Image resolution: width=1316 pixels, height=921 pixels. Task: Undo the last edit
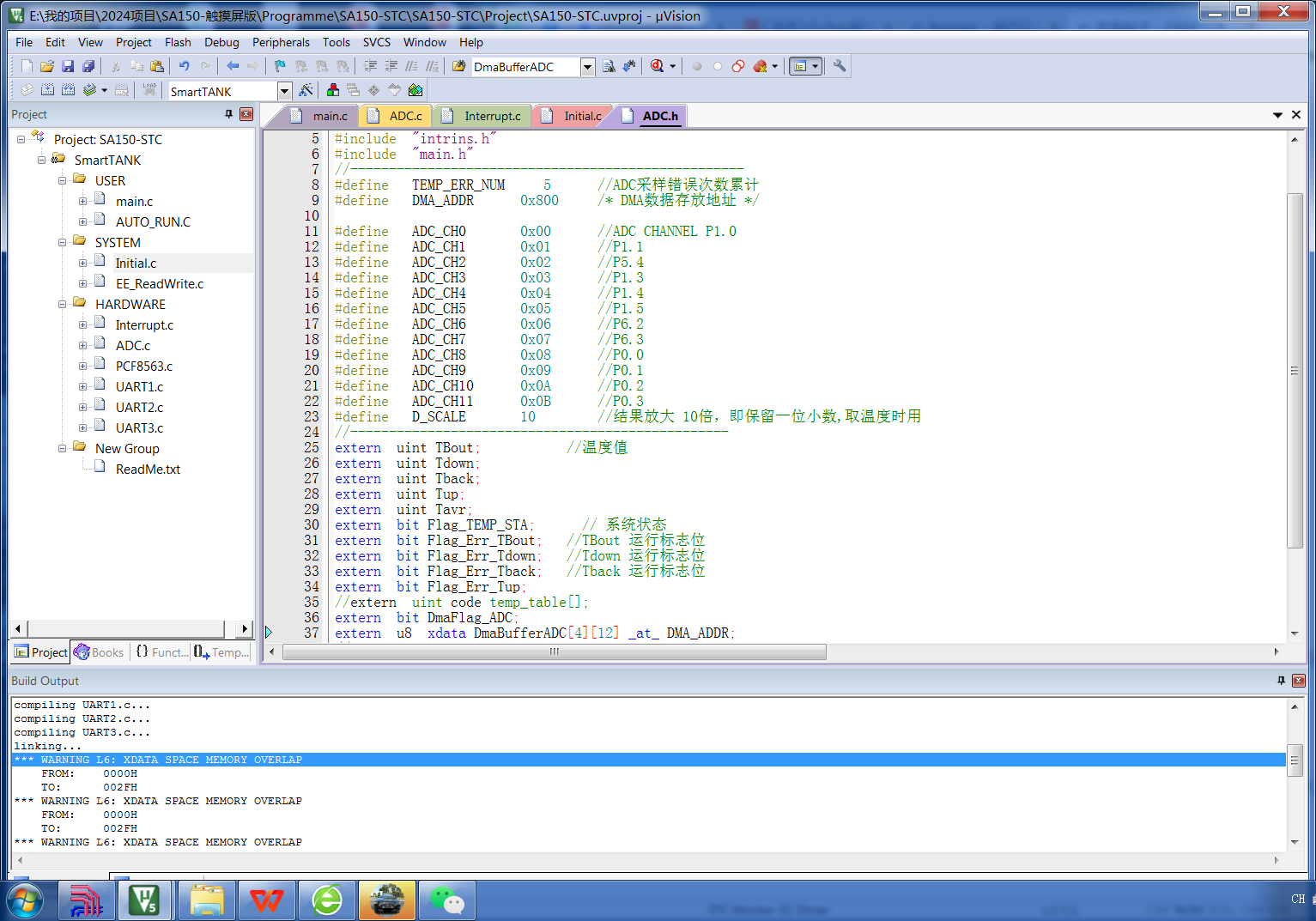click(184, 66)
